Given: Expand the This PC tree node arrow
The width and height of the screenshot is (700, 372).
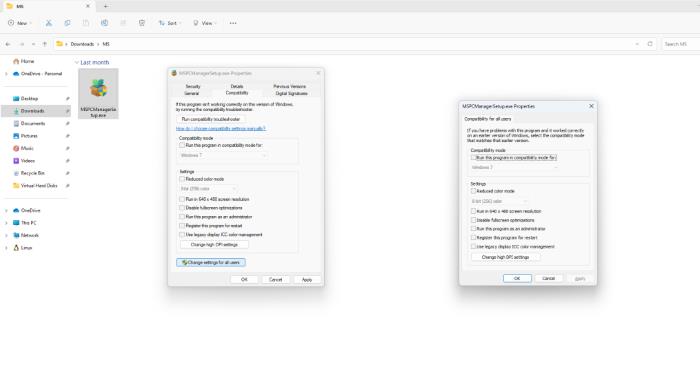Looking at the screenshot, I should 6,223.
